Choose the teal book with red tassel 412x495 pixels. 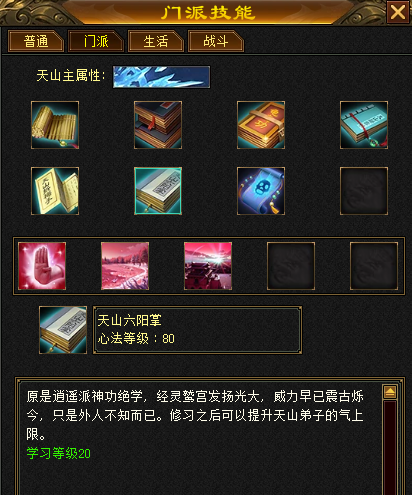(x=364, y=125)
